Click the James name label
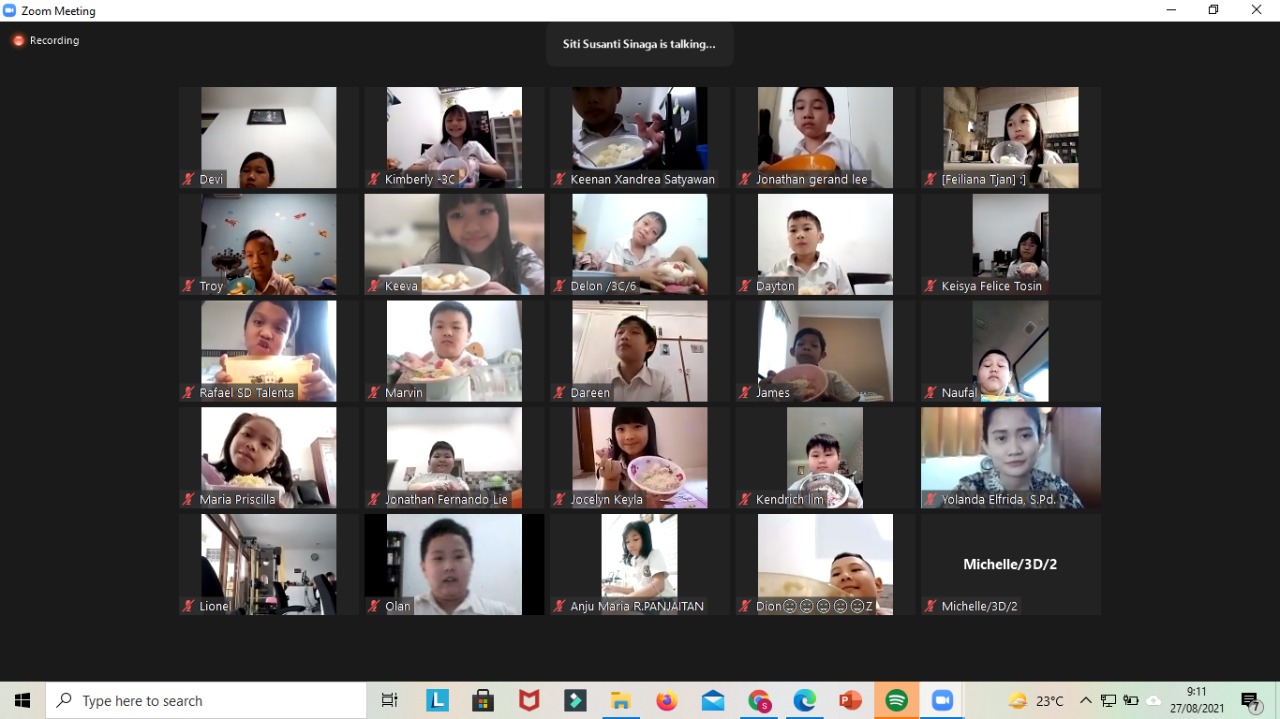The image size is (1280, 719). 773,393
